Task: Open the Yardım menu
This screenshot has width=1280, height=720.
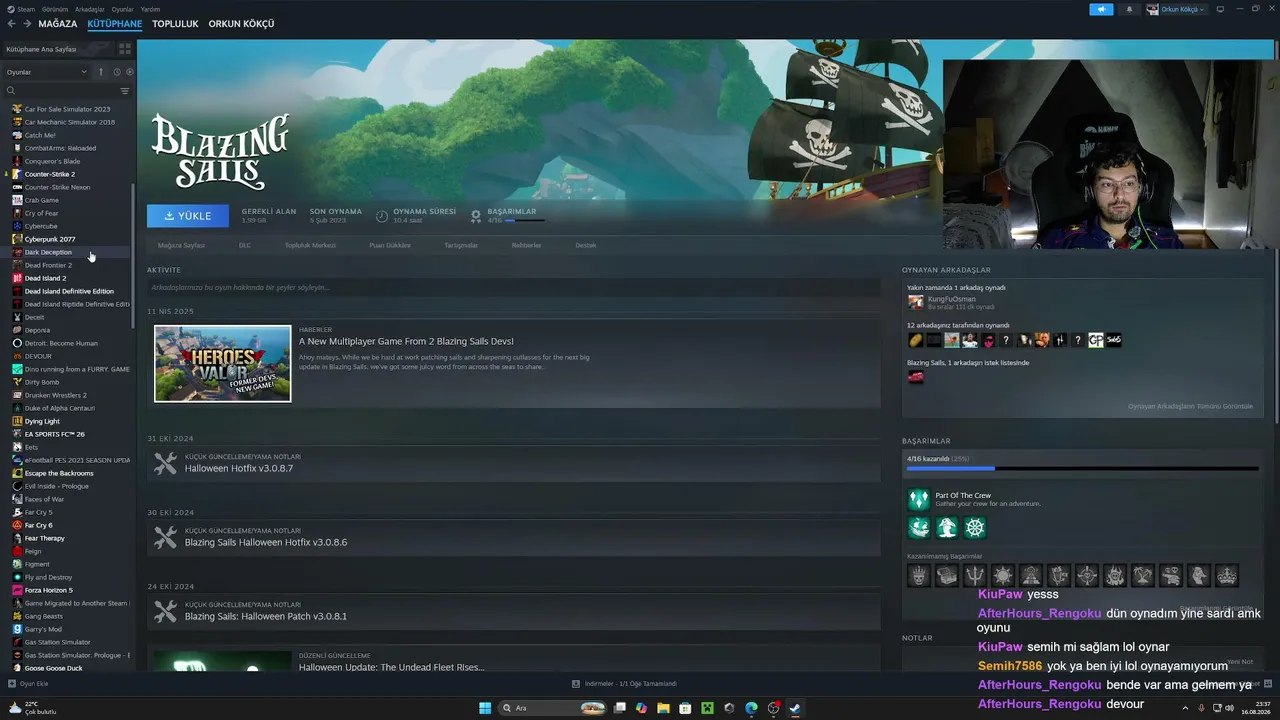Action: click(x=150, y=9)
